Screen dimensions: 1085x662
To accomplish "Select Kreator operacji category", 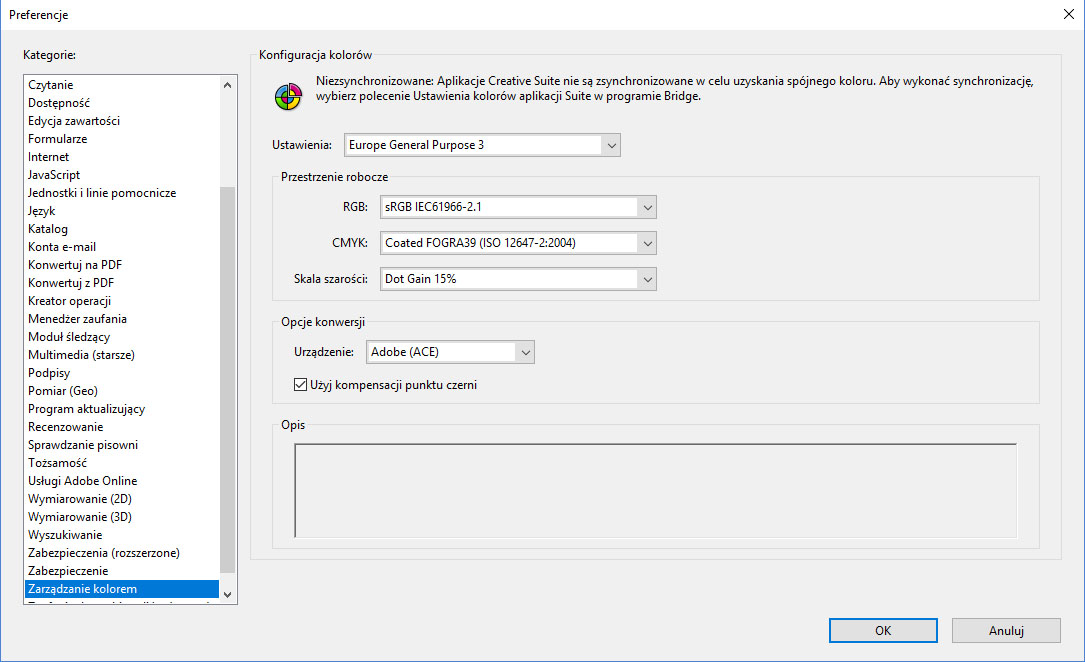I will [122, 300].
